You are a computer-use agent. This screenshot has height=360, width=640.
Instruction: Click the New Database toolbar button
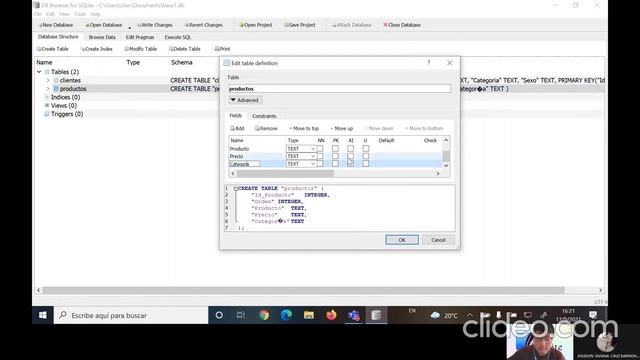click(56, 25)
